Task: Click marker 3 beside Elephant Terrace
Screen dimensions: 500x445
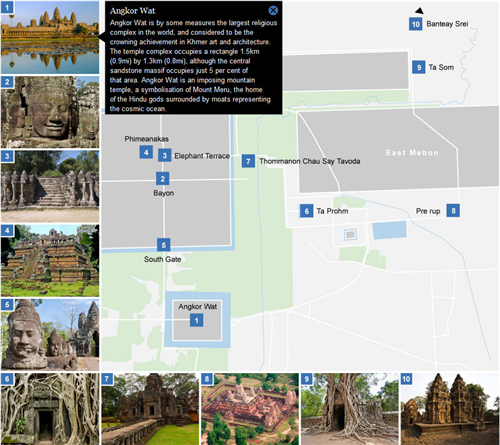Action: pos(165,155)
